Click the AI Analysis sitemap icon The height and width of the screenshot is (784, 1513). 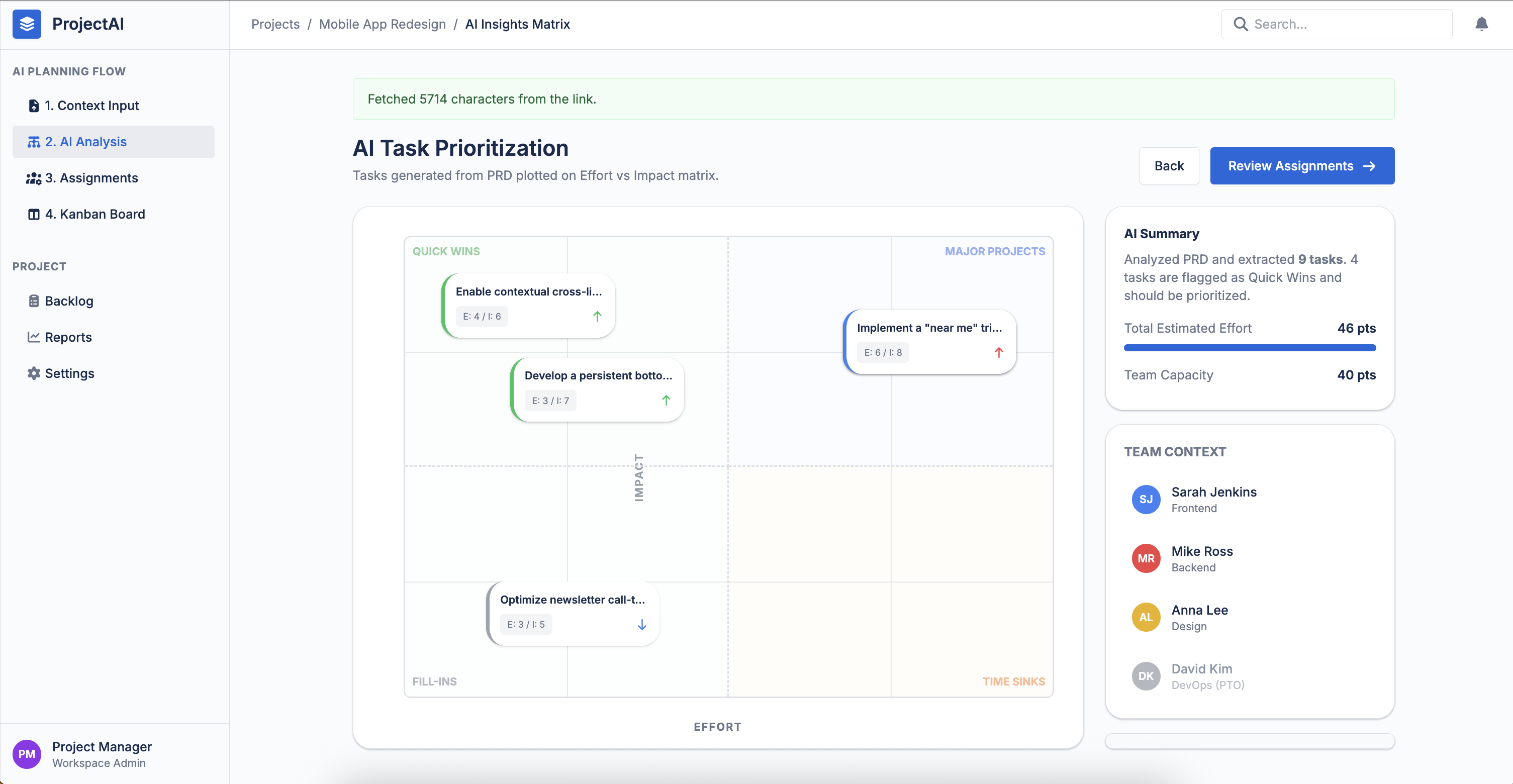coord(34,142)
